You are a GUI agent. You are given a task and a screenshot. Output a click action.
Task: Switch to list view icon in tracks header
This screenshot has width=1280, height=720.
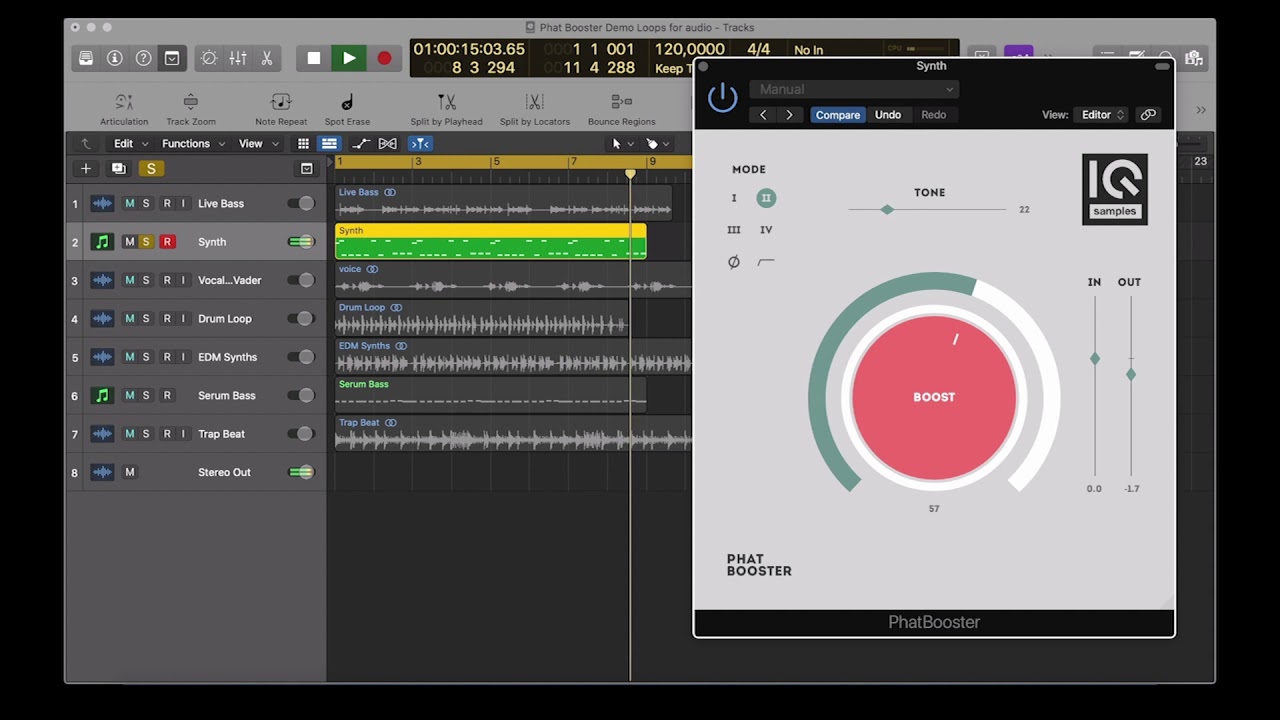point(329,144)
